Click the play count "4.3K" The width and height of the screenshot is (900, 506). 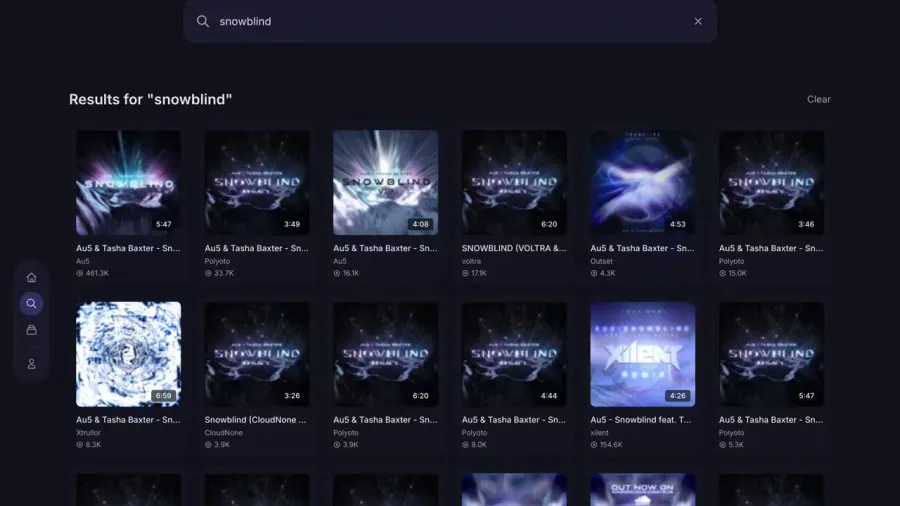click(607, 273)
